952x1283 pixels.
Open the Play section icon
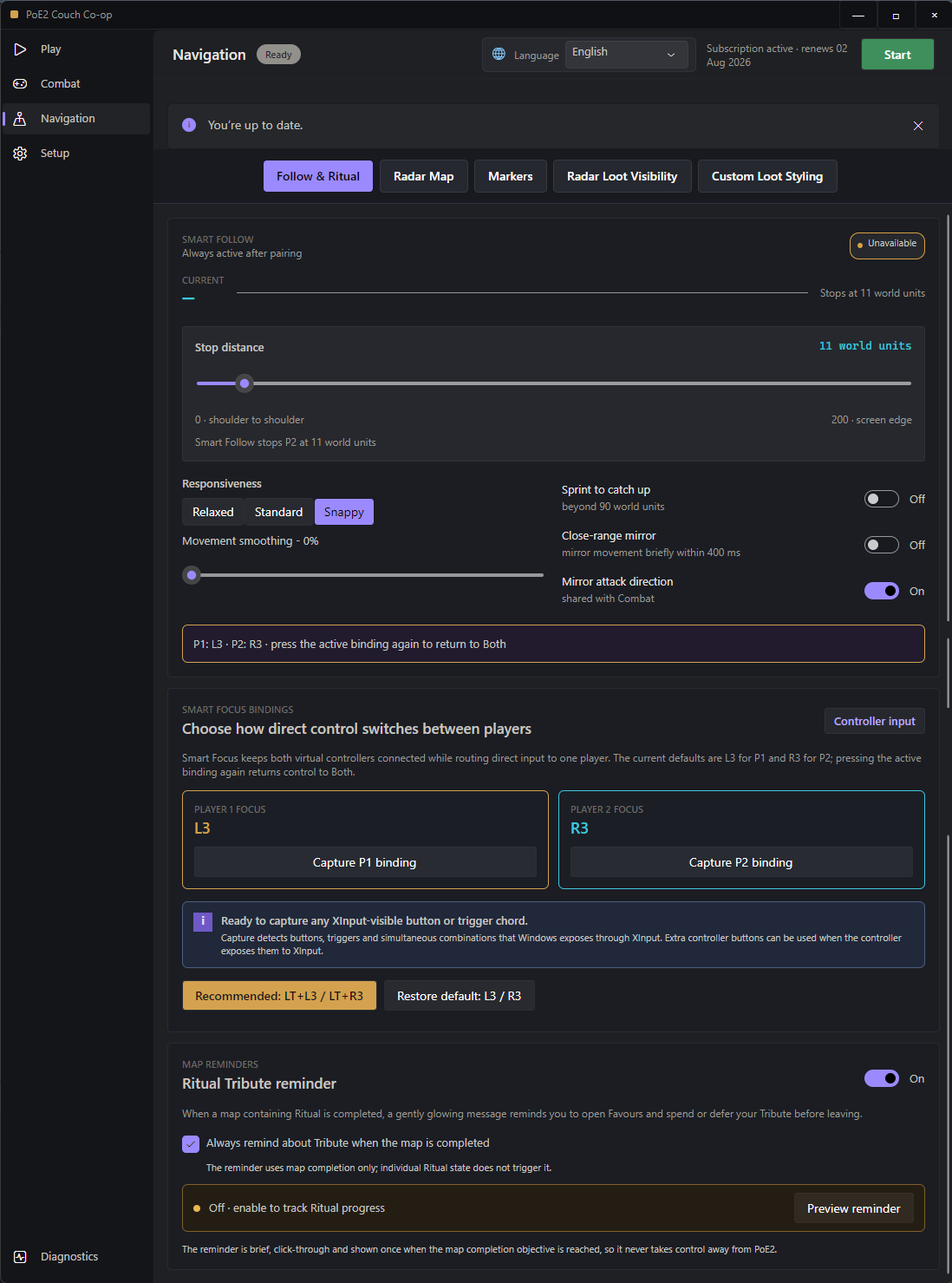tap(20, 49)
